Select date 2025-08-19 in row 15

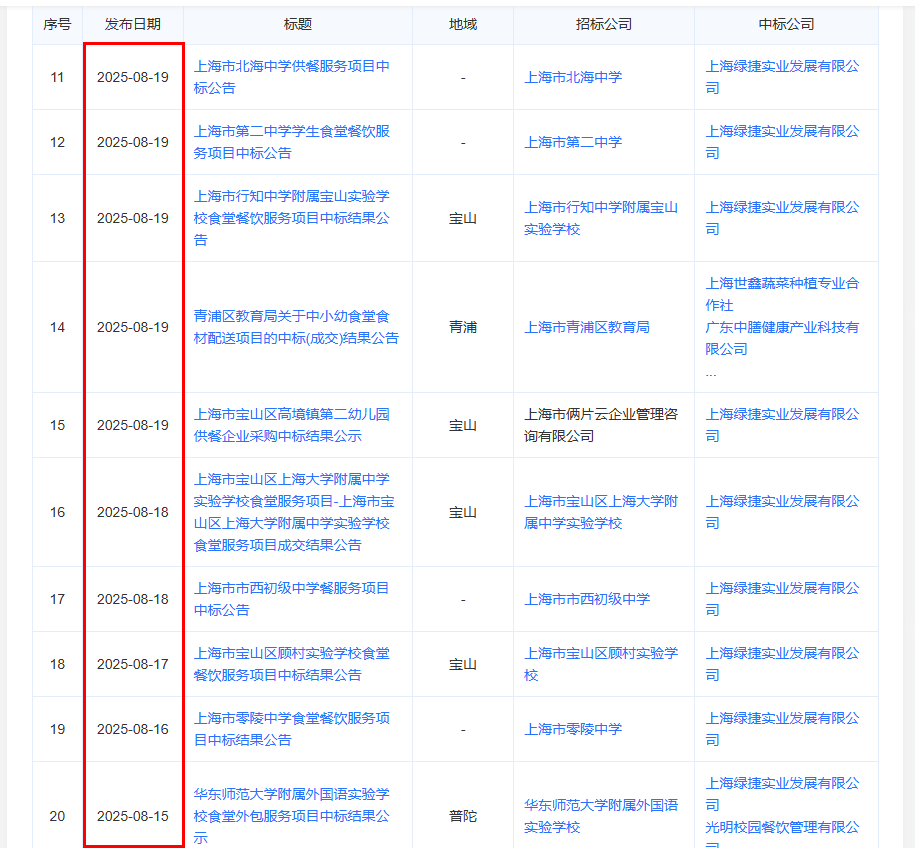point(132,425)
